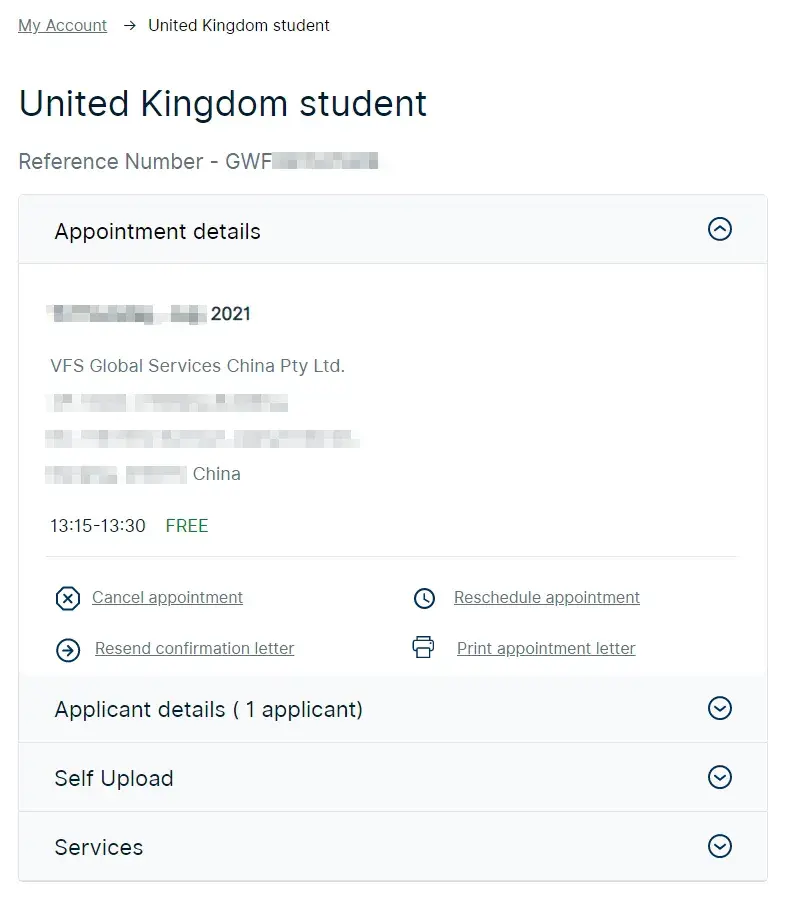Expand the Self Upload chevron
Viewport: 787px width, 898px height.
719,778
